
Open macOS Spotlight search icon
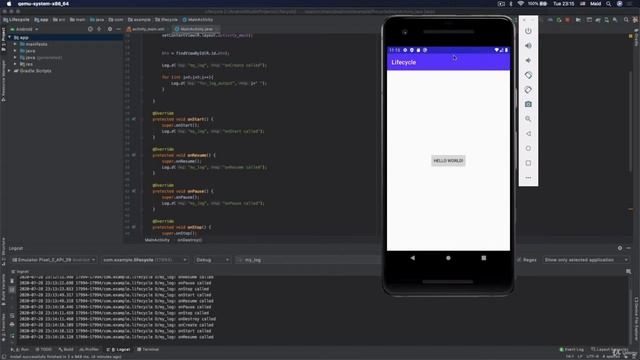coord(609,4)
